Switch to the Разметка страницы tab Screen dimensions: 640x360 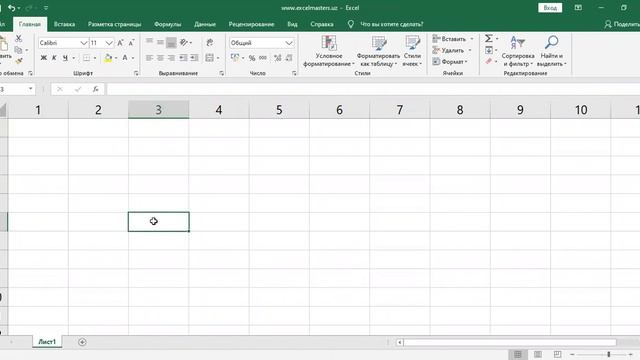[x=114, y=24]
